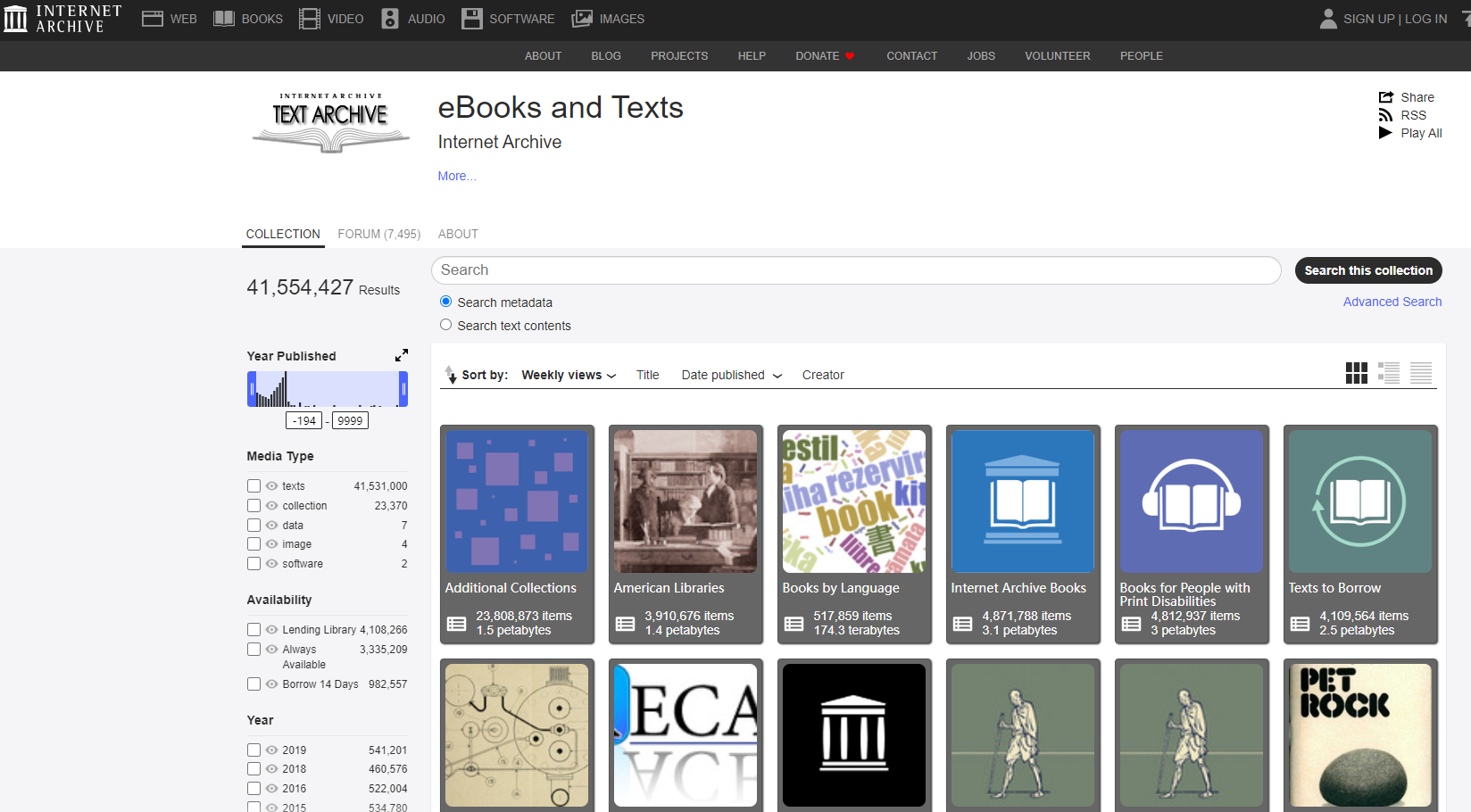Sort results by Title
1471x812 pixels.
648,375
